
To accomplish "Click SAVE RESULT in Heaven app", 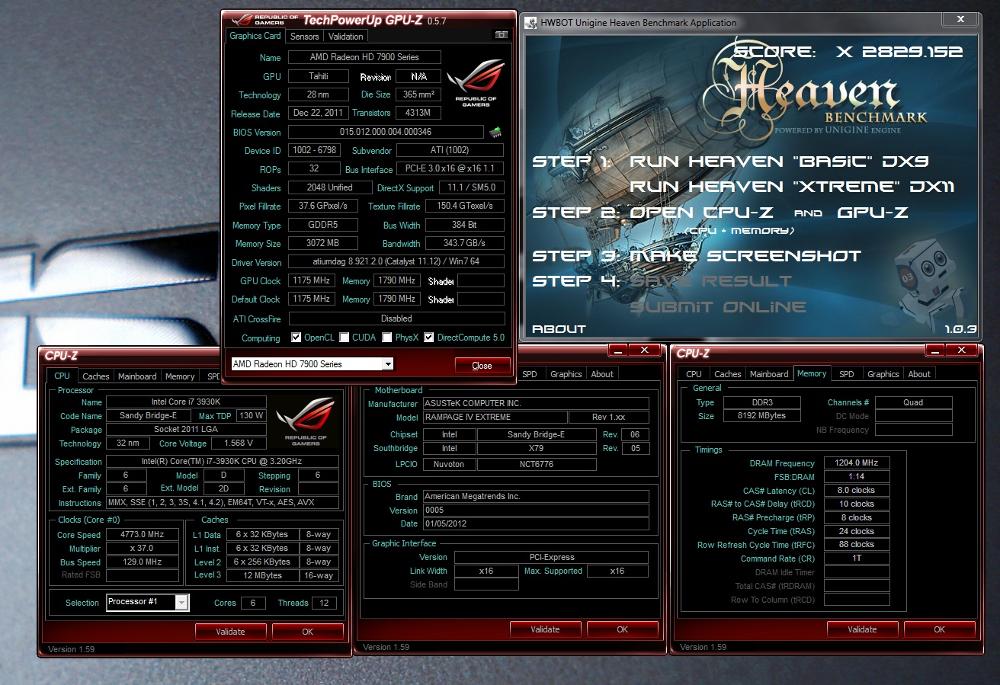I will (710, 281).
